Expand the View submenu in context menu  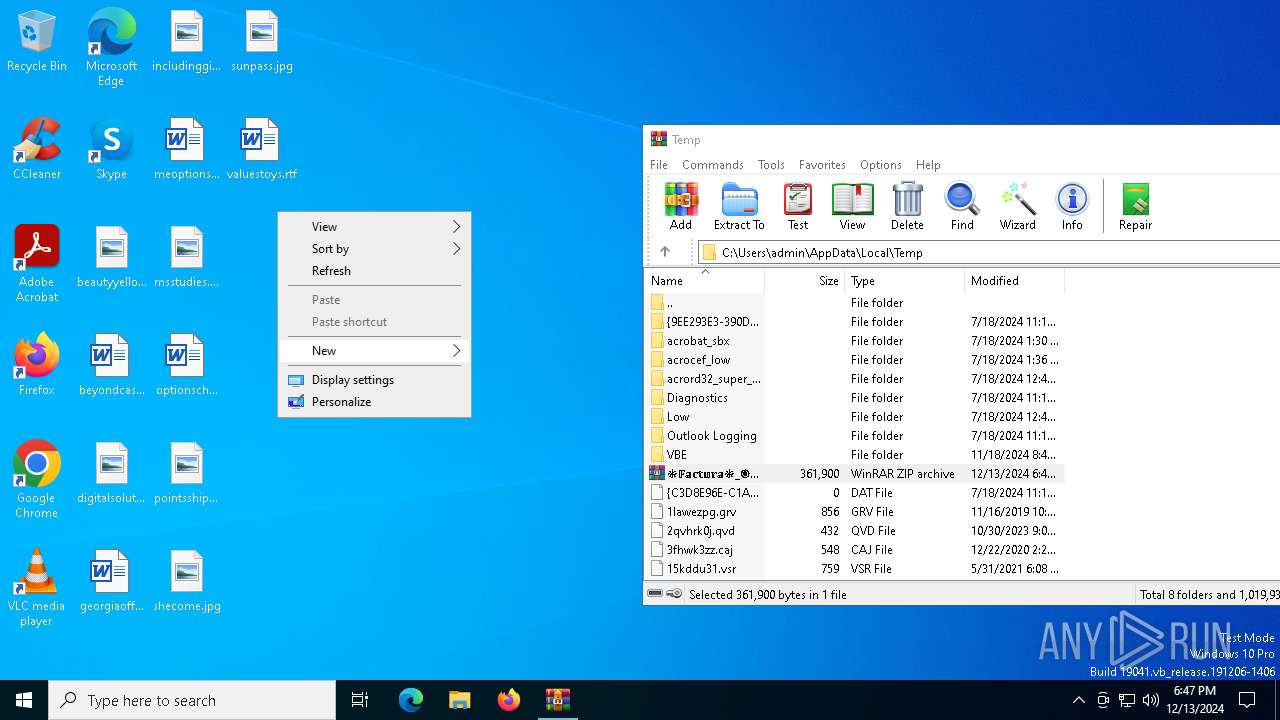click(x=374, y=227)
